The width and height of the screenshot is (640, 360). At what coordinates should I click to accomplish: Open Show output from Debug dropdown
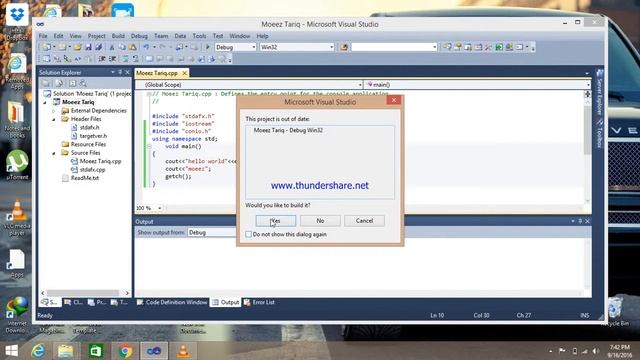(212, 233)
